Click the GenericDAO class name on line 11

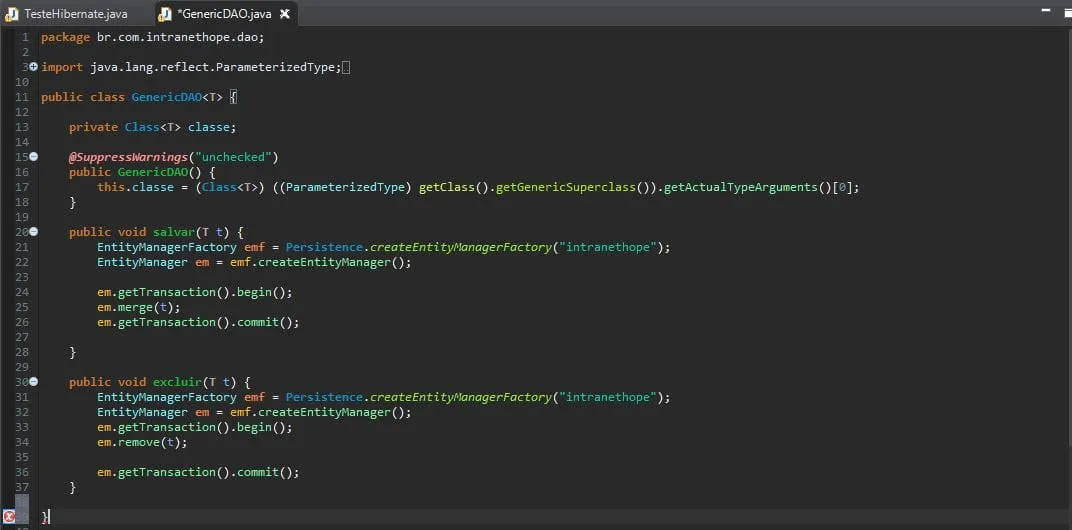[166, 97]
